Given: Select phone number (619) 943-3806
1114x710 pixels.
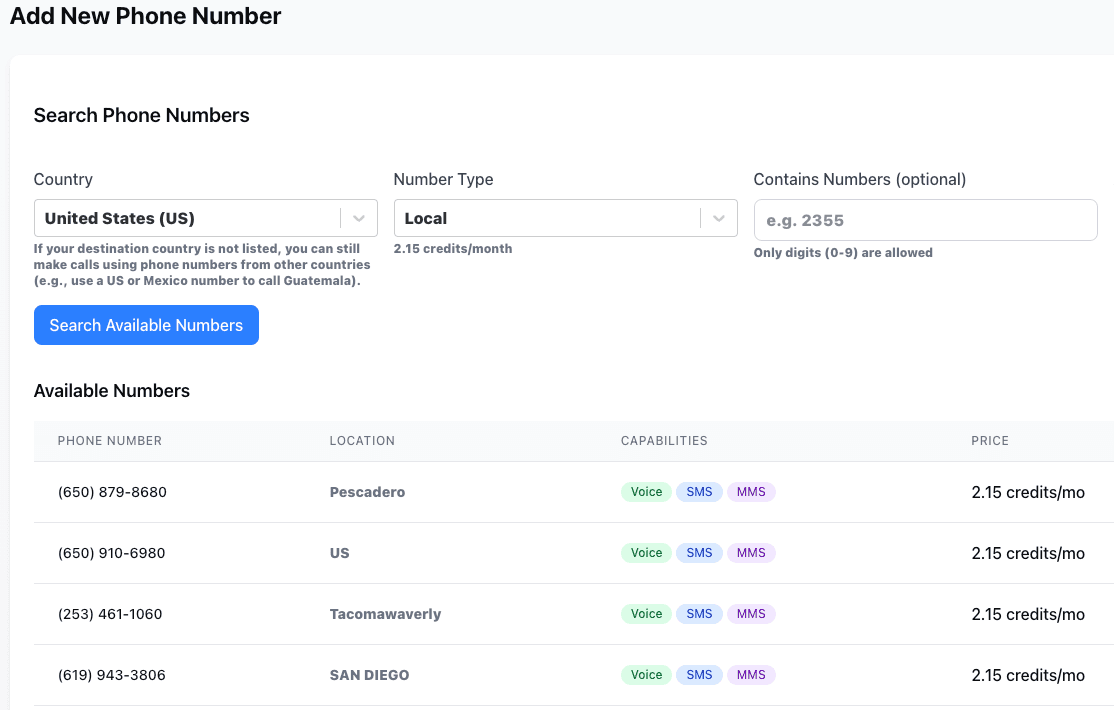Looking at the screenshot, I should click(x=112, y=675).
